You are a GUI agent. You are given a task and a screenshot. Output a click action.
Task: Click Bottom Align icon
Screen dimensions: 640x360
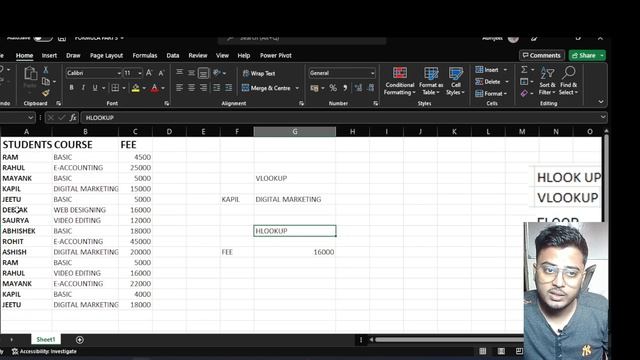point(203,73)
